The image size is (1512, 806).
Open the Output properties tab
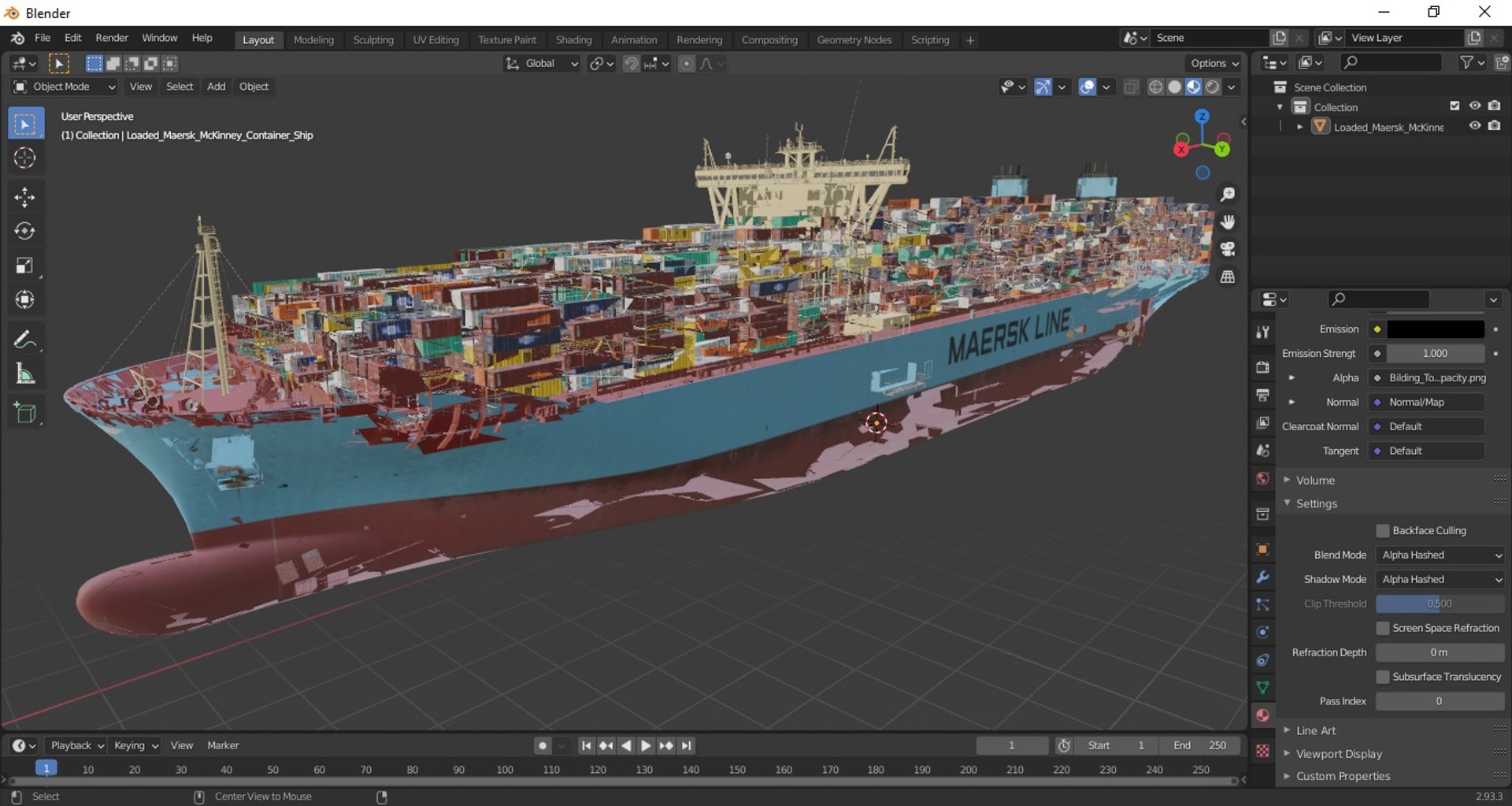point(1262,395)
